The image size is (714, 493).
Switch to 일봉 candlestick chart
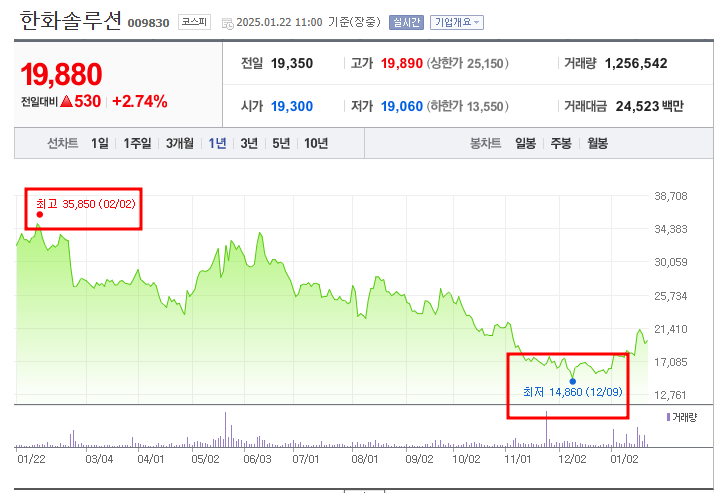coord(525,143)
